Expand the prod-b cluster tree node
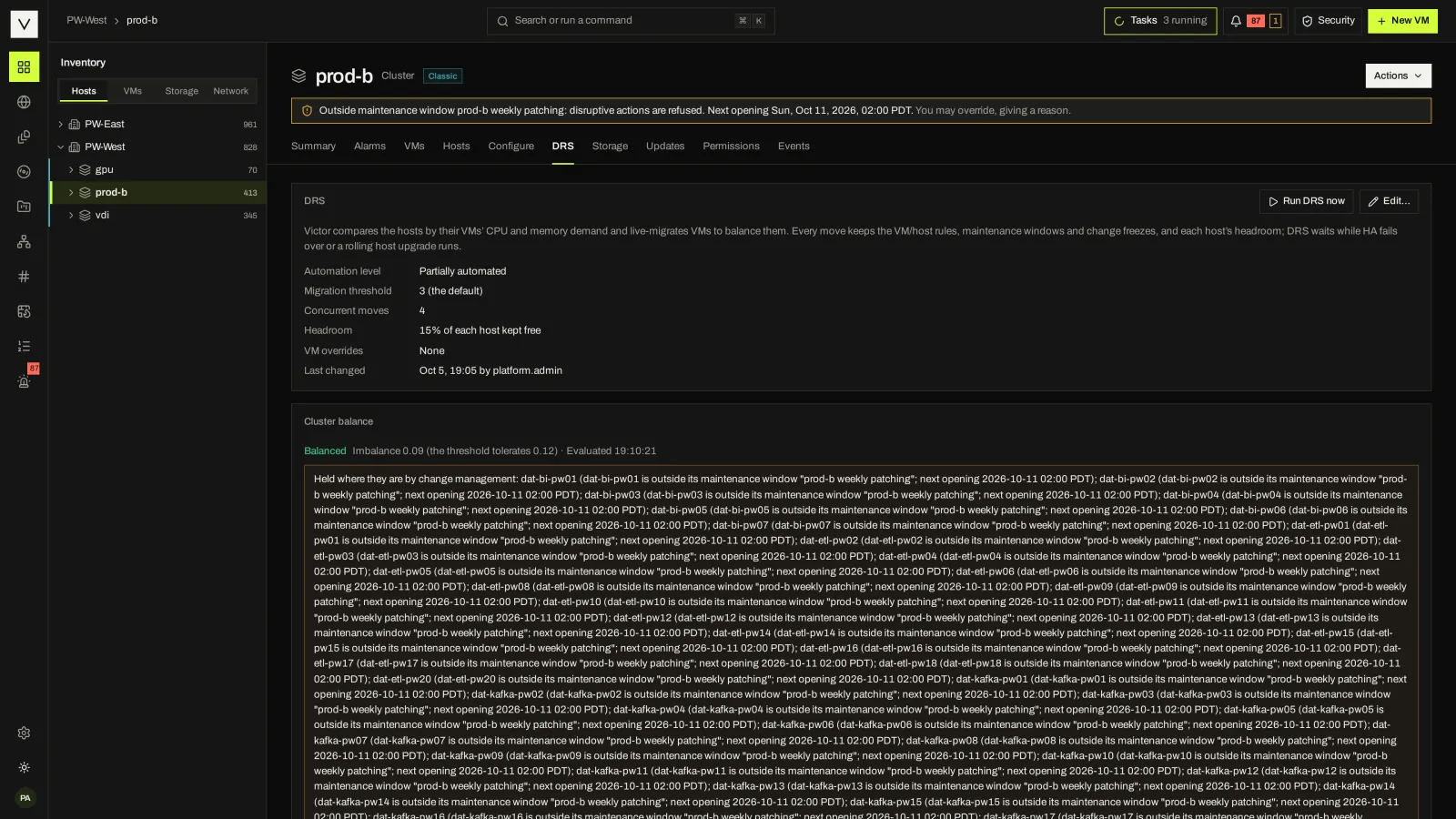Image resolution: width=1456 pixels, height=819 pixels. coord(71,192)
